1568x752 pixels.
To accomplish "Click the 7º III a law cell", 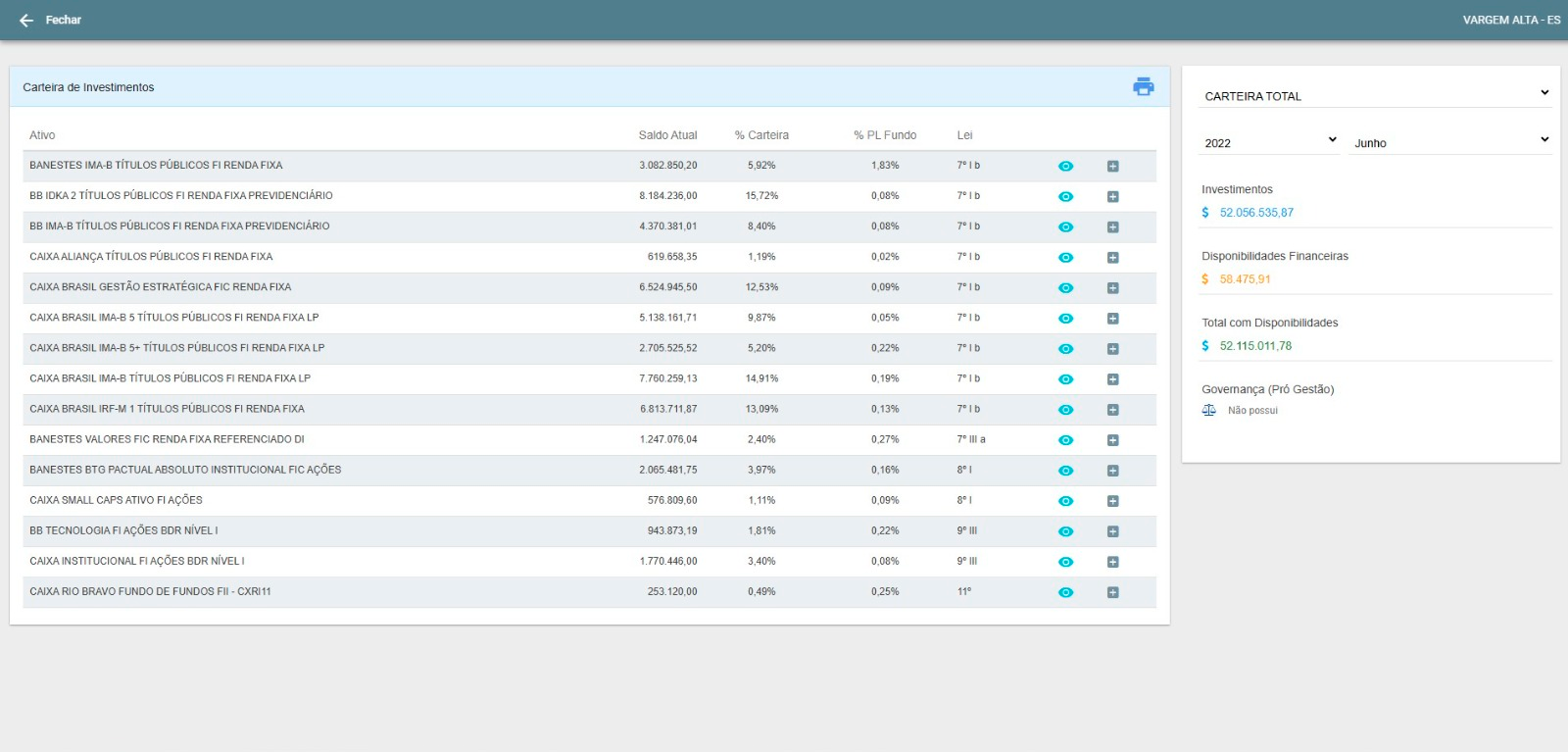I will click(971, 439).
